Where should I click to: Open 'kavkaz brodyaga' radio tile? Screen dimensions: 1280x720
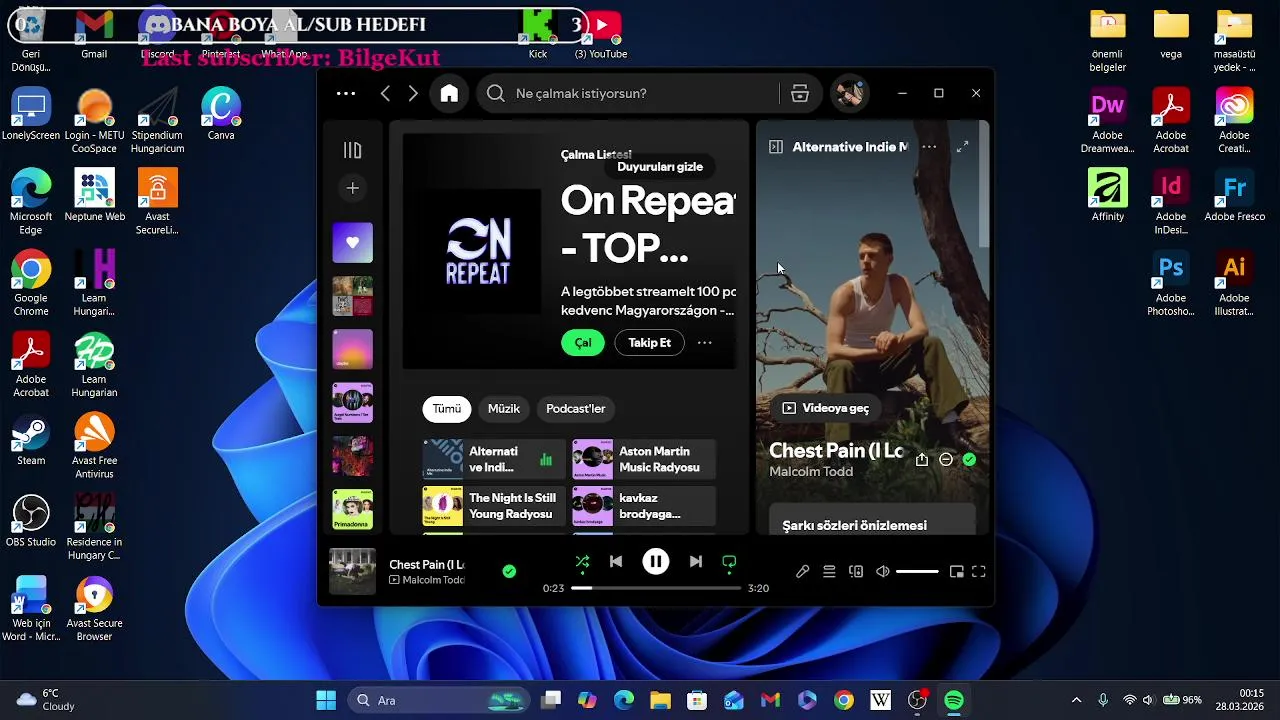tap(644, 506)
